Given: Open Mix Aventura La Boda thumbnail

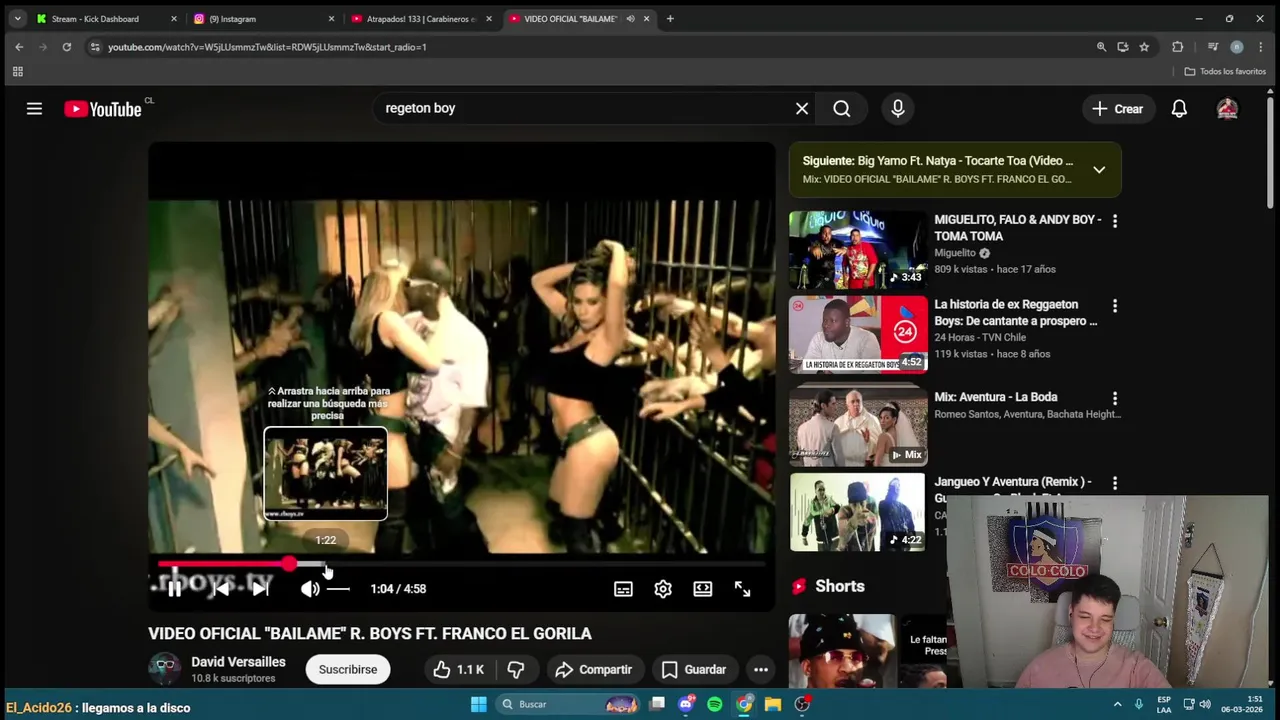Looking at the screenshot, I should click(858, 427).
